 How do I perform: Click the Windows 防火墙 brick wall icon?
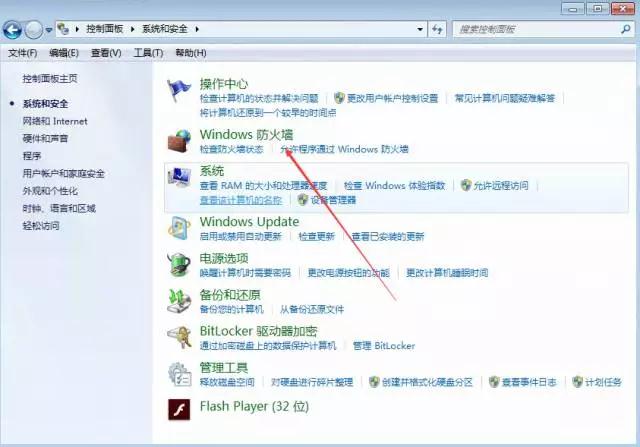(180, 141)
